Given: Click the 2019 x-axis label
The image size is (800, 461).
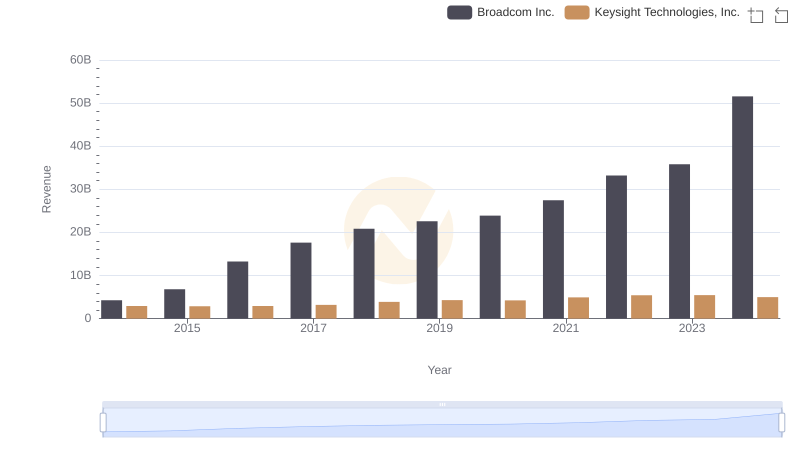Looking at the screenshot, I should point(439,328).
